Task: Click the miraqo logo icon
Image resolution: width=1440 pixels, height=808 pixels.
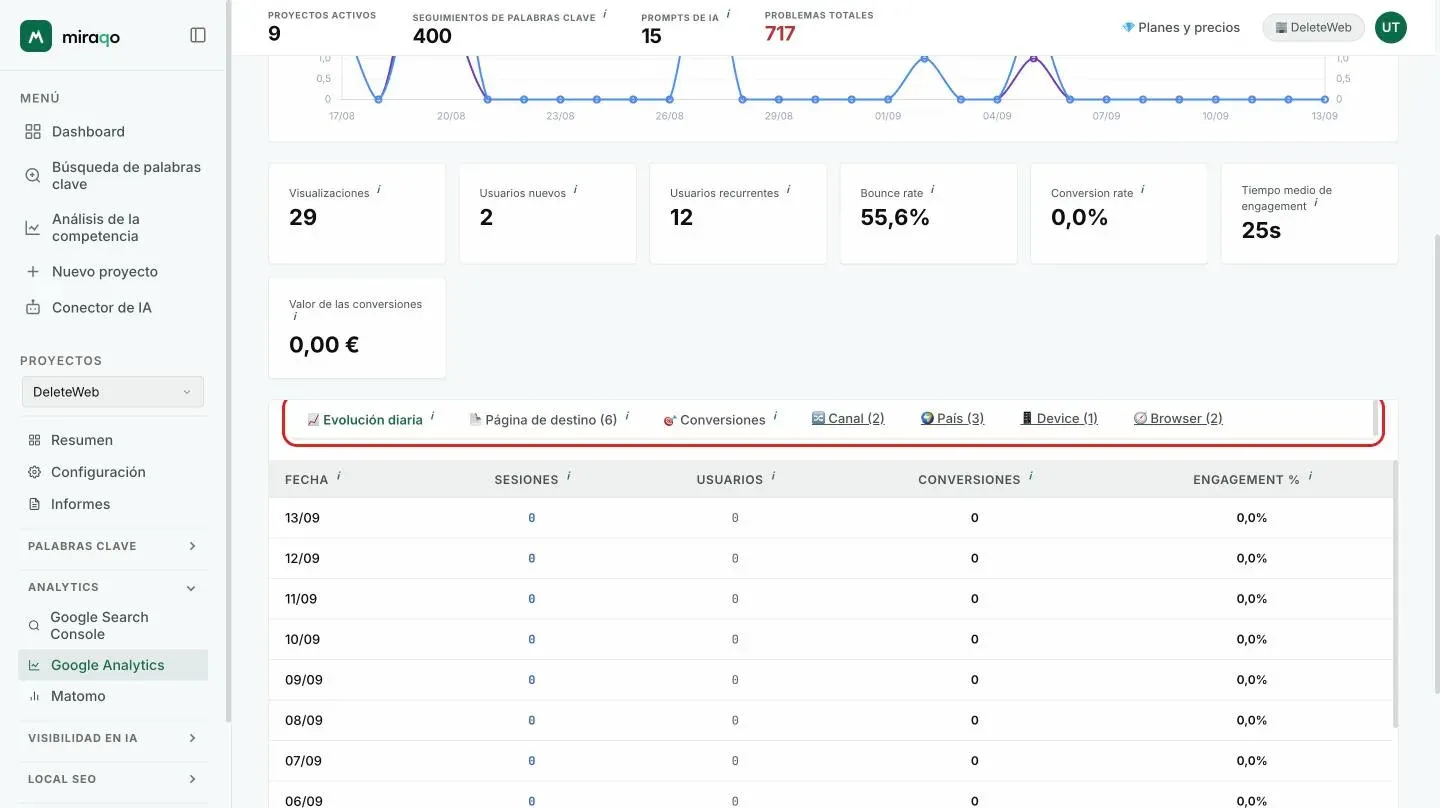Action: pyautogui.click(x=36, y=36)
